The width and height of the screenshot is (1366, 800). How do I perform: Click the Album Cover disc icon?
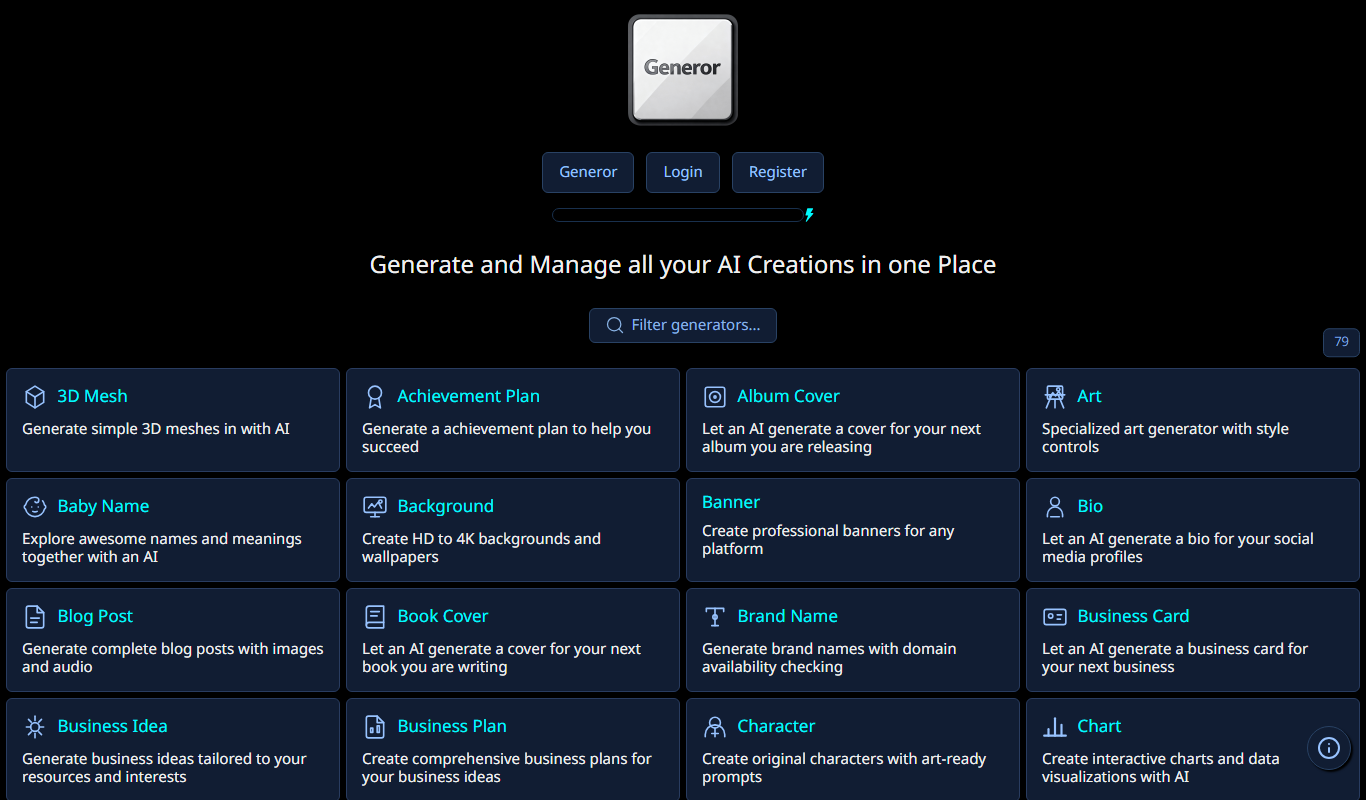715,397
